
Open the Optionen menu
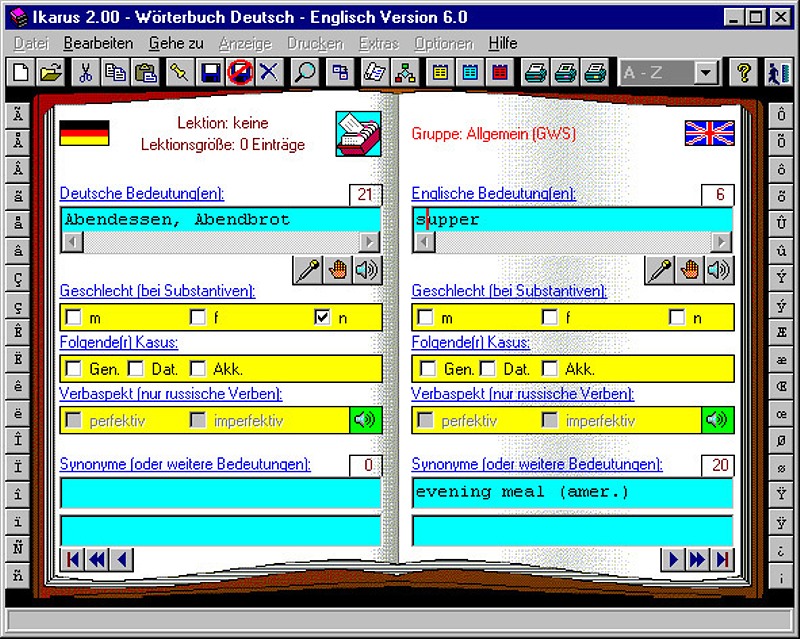443,43
